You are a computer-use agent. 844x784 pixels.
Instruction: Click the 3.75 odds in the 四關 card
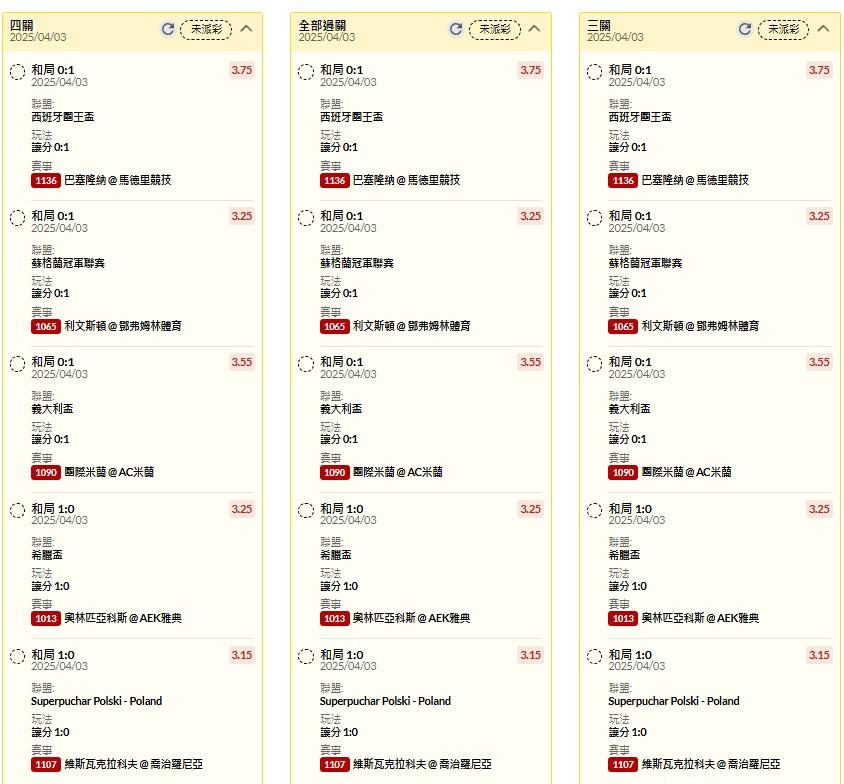click(x=242, y=70)
